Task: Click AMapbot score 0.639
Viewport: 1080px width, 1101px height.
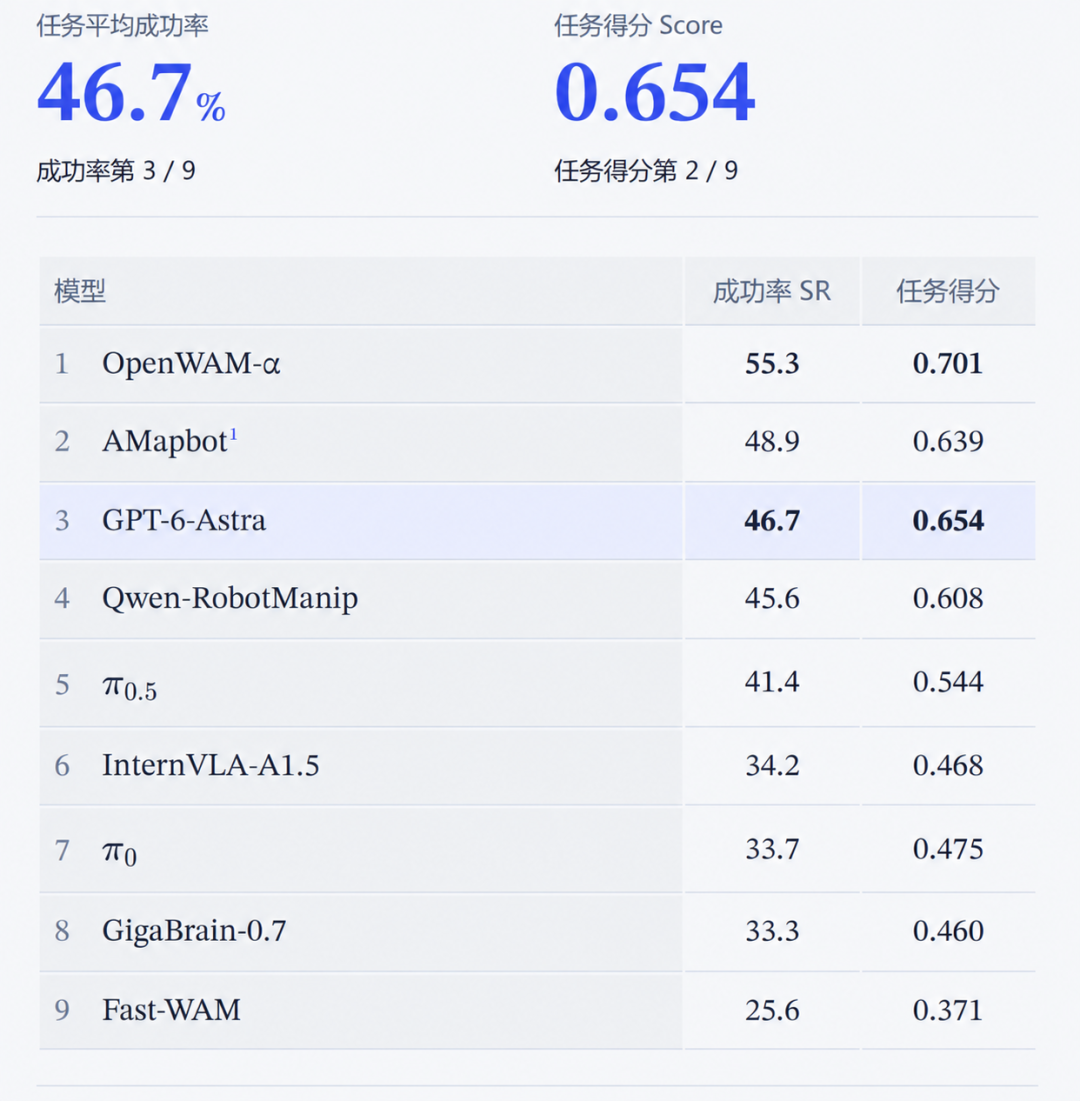Action: 948,441
